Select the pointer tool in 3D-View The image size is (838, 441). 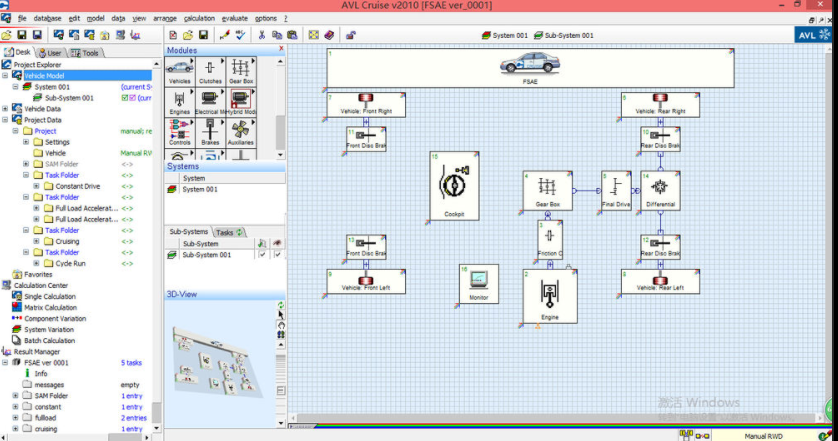click(281, 315)
